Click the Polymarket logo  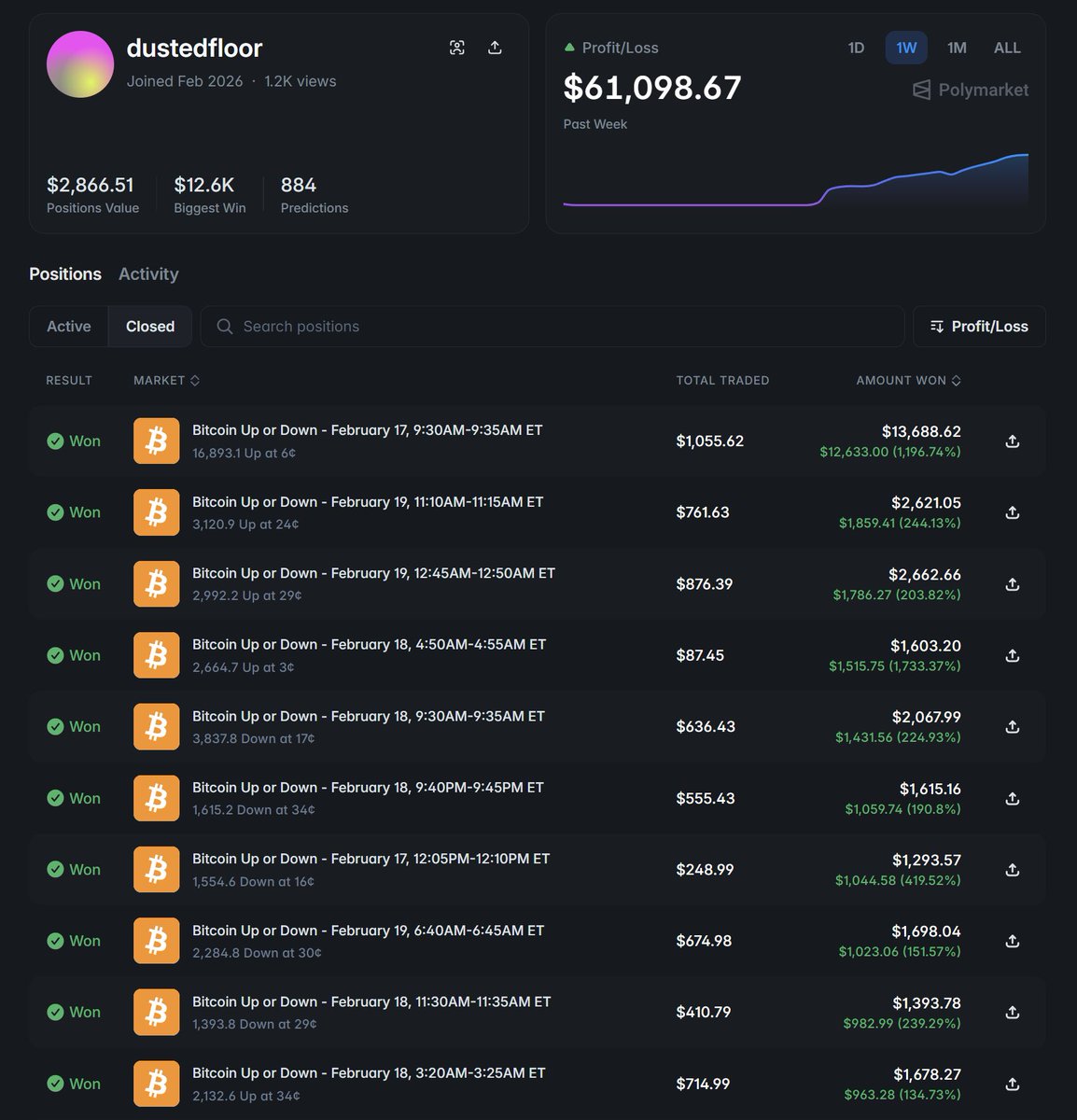click(971, 90)
